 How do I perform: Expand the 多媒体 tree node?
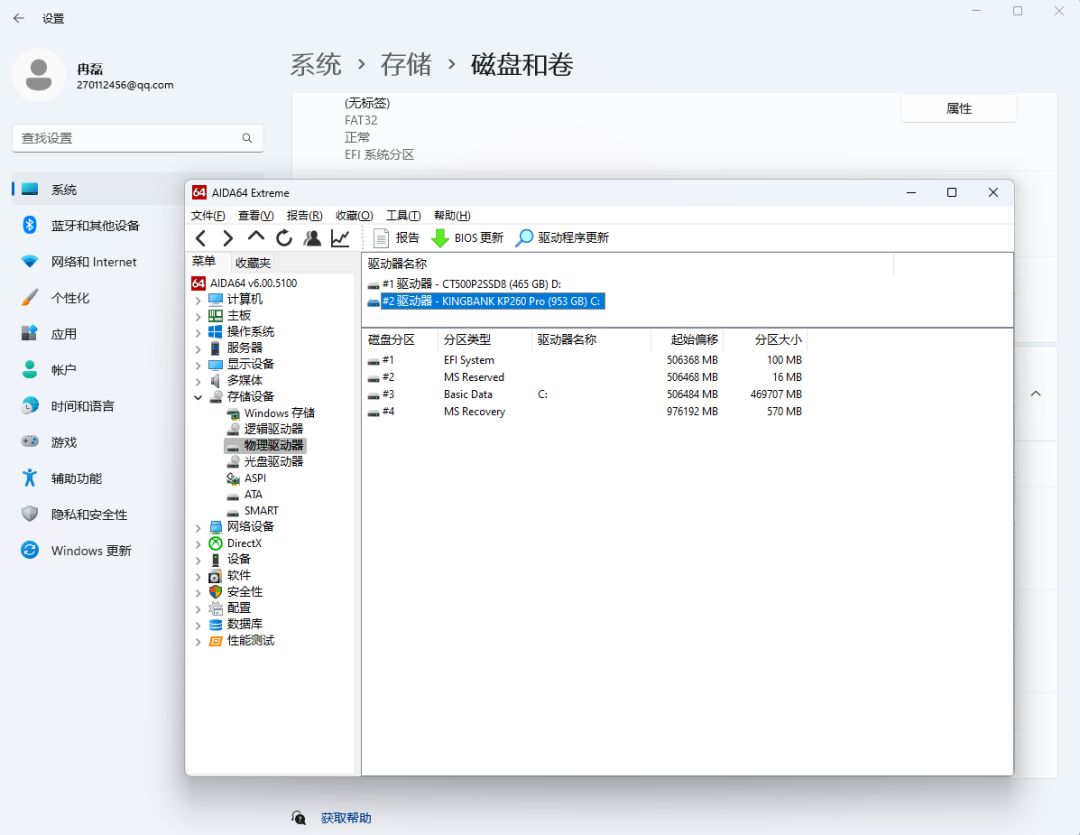(x=198, y=381)
